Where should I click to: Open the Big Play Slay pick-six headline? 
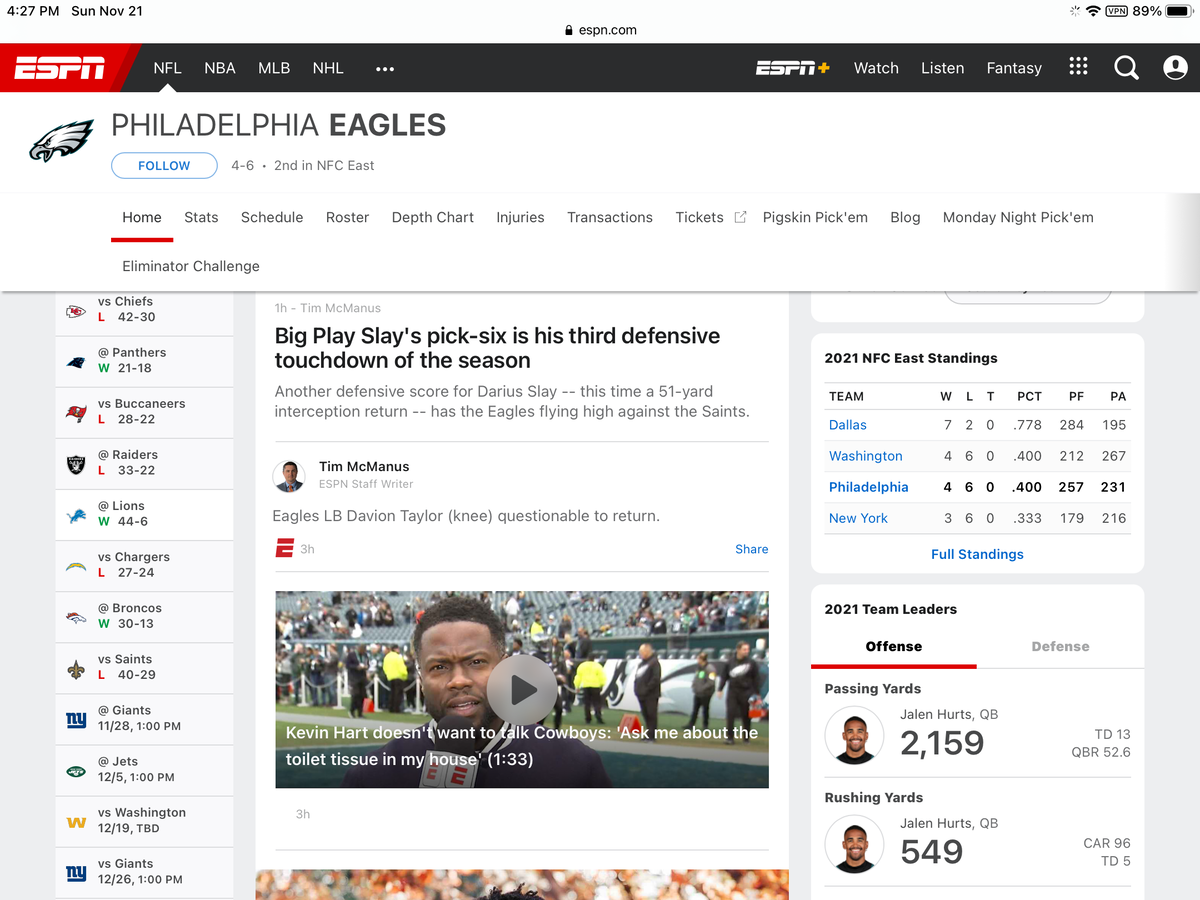(x=497, y=348)
